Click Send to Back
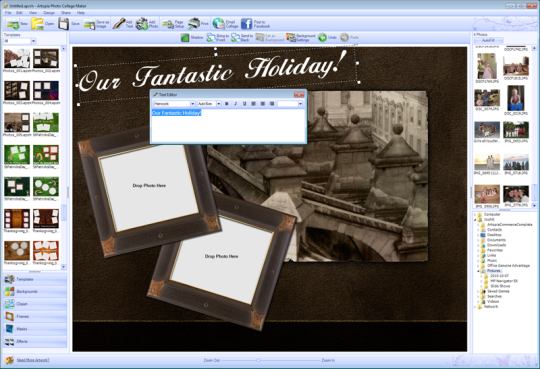This screenshot has width=540, height=369. click(x=242, y=38)
